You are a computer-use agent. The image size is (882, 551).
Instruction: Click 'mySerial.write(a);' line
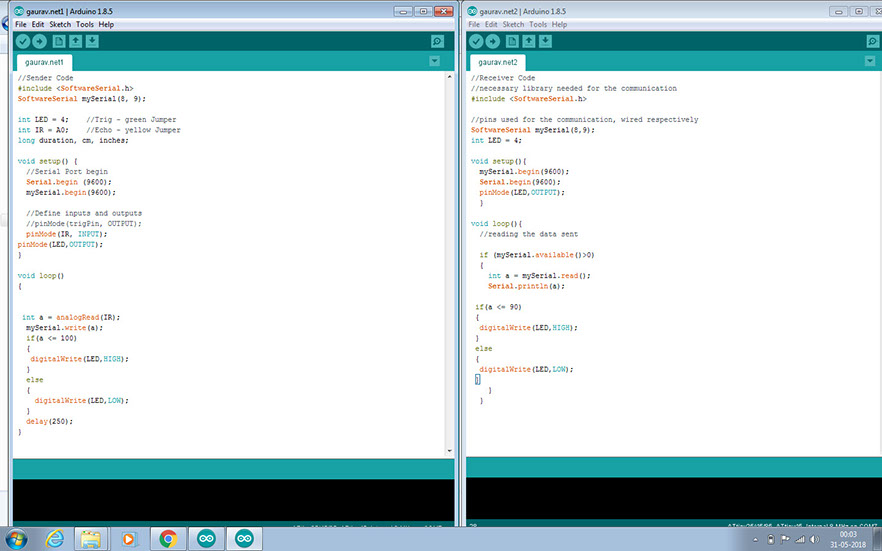pos(65,328)
